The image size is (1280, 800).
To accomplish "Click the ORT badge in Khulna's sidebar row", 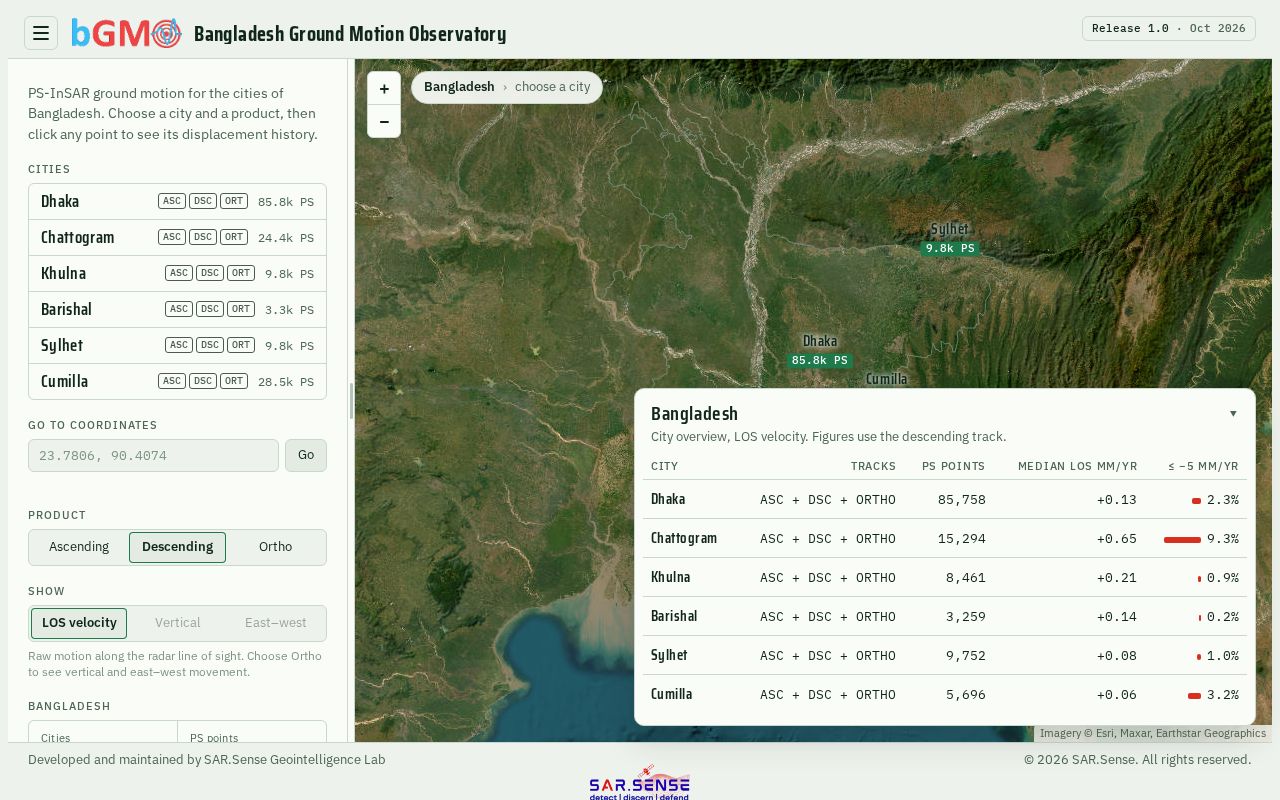I will [241, 273].
